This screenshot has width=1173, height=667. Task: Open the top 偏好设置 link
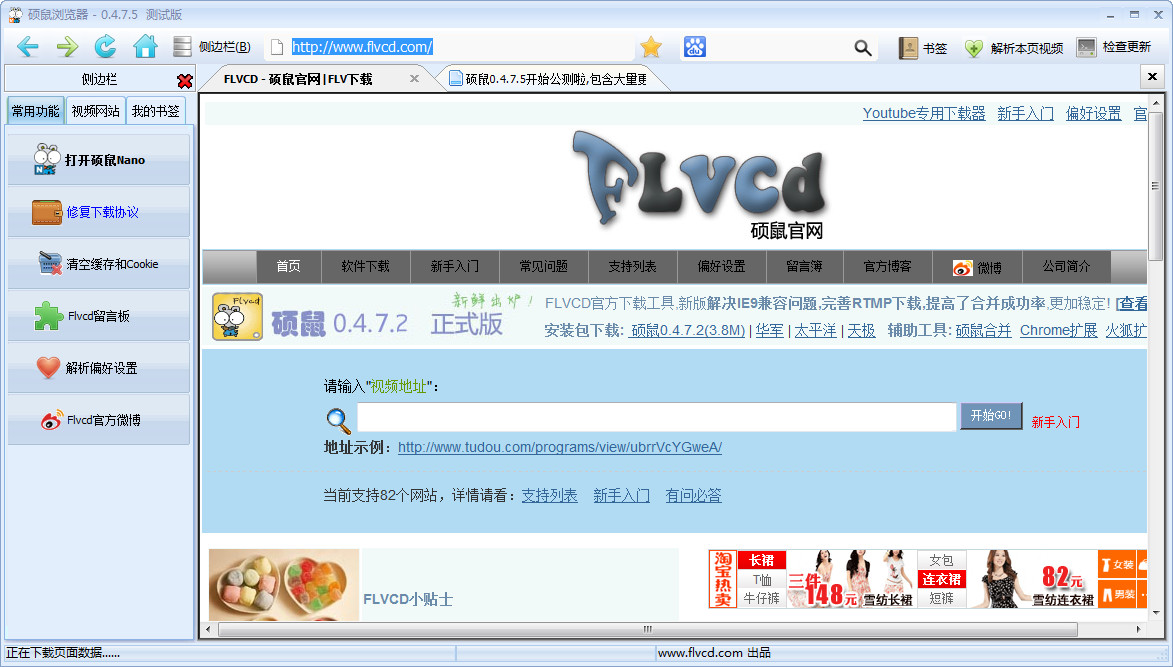[1094, 113]
